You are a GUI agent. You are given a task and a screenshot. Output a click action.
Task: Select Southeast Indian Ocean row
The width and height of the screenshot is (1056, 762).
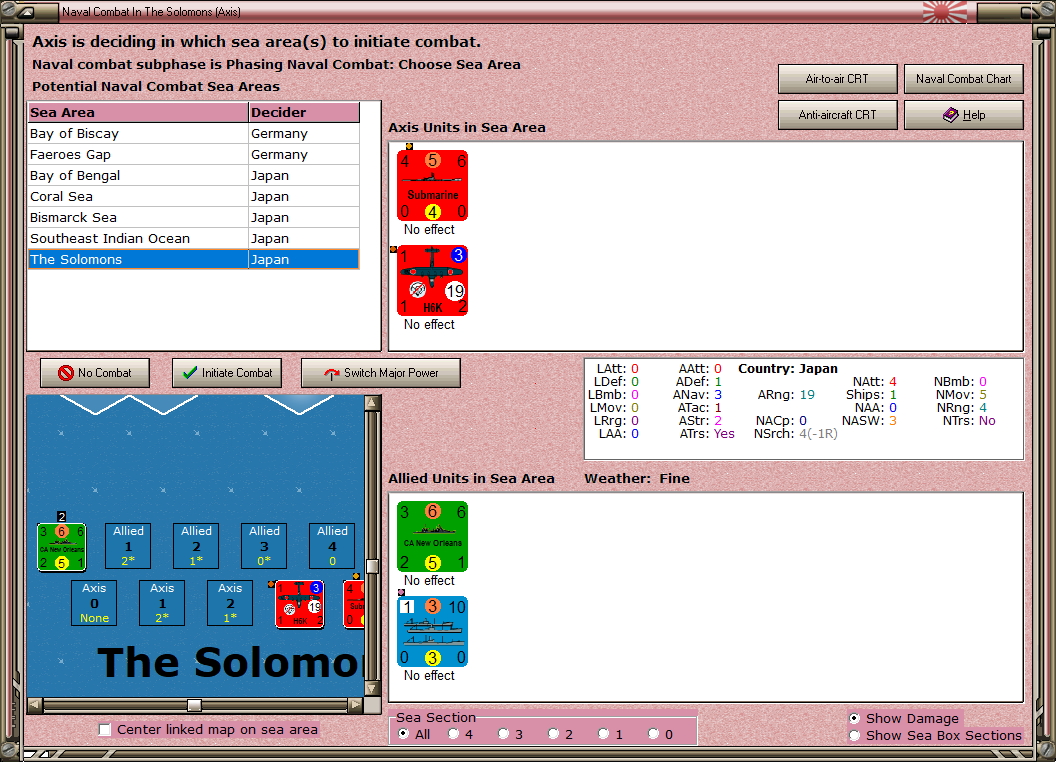pos(193,238)
